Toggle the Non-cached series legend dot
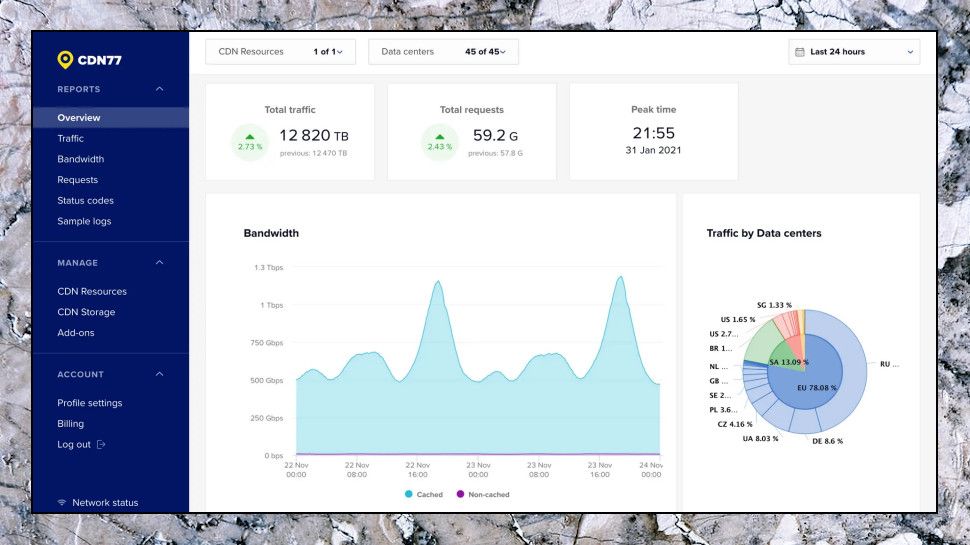970x545 pixels. coord(460,494)
